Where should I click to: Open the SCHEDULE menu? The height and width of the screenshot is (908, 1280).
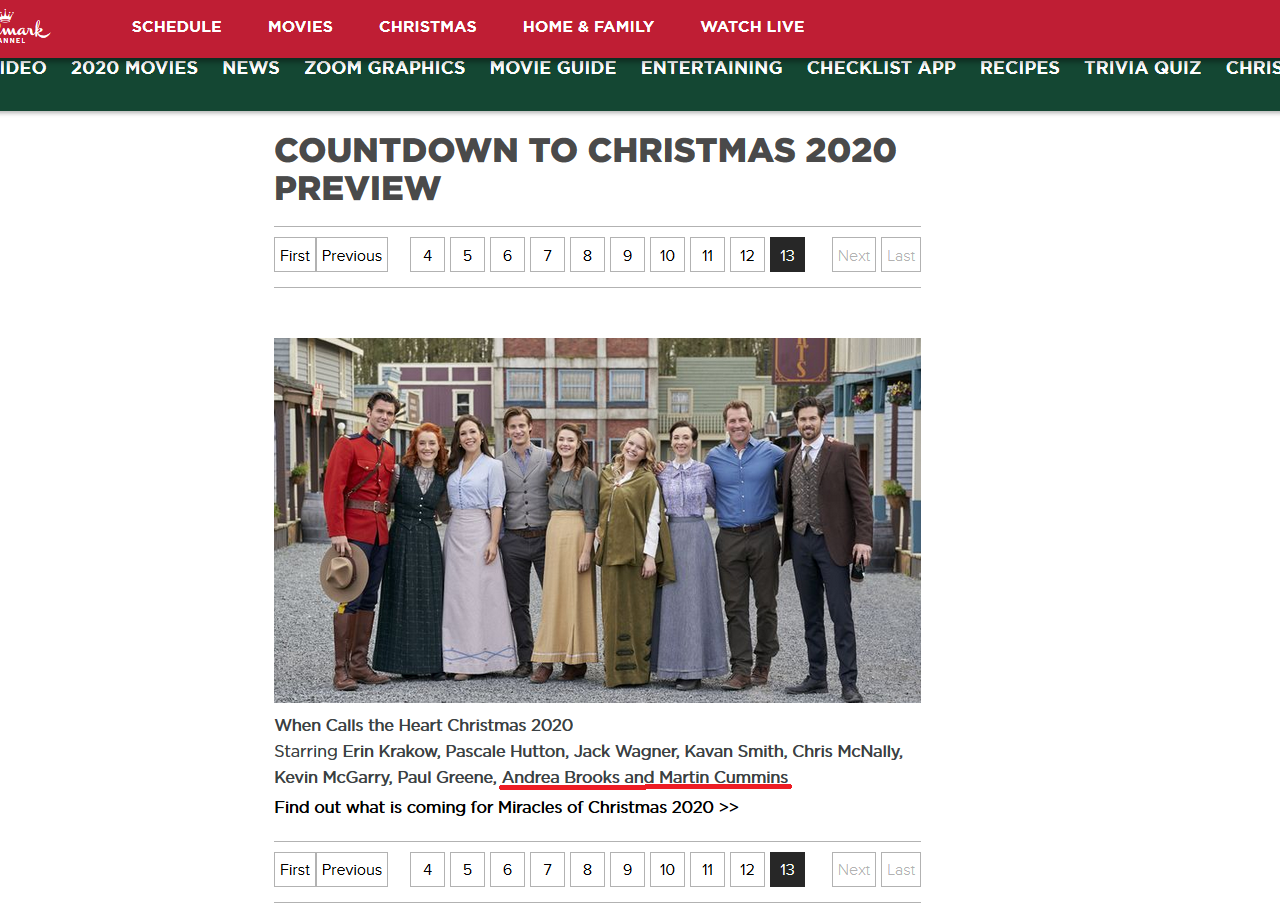(x=177, y=27)
